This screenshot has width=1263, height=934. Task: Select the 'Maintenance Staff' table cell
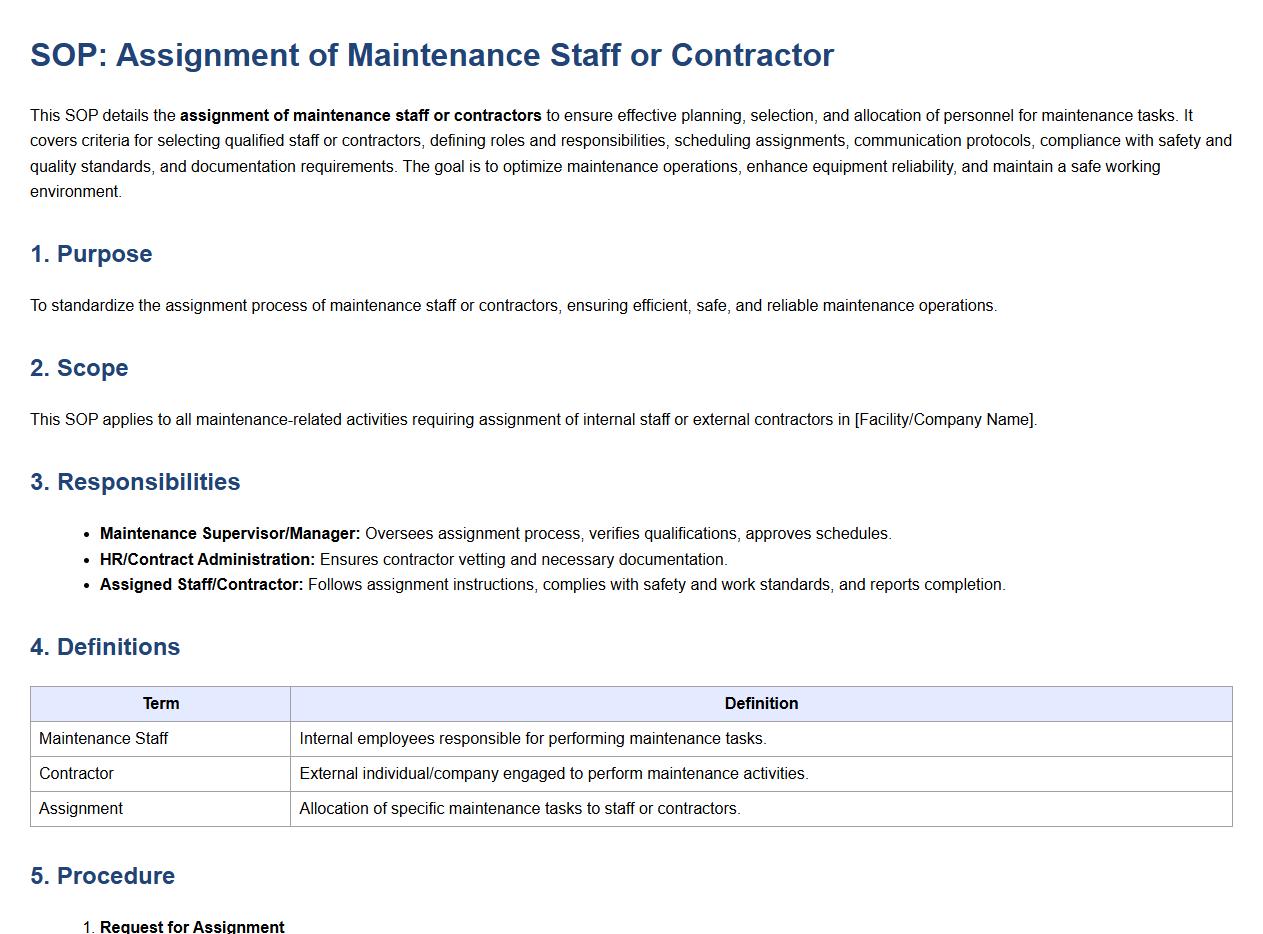pos(103,739)
